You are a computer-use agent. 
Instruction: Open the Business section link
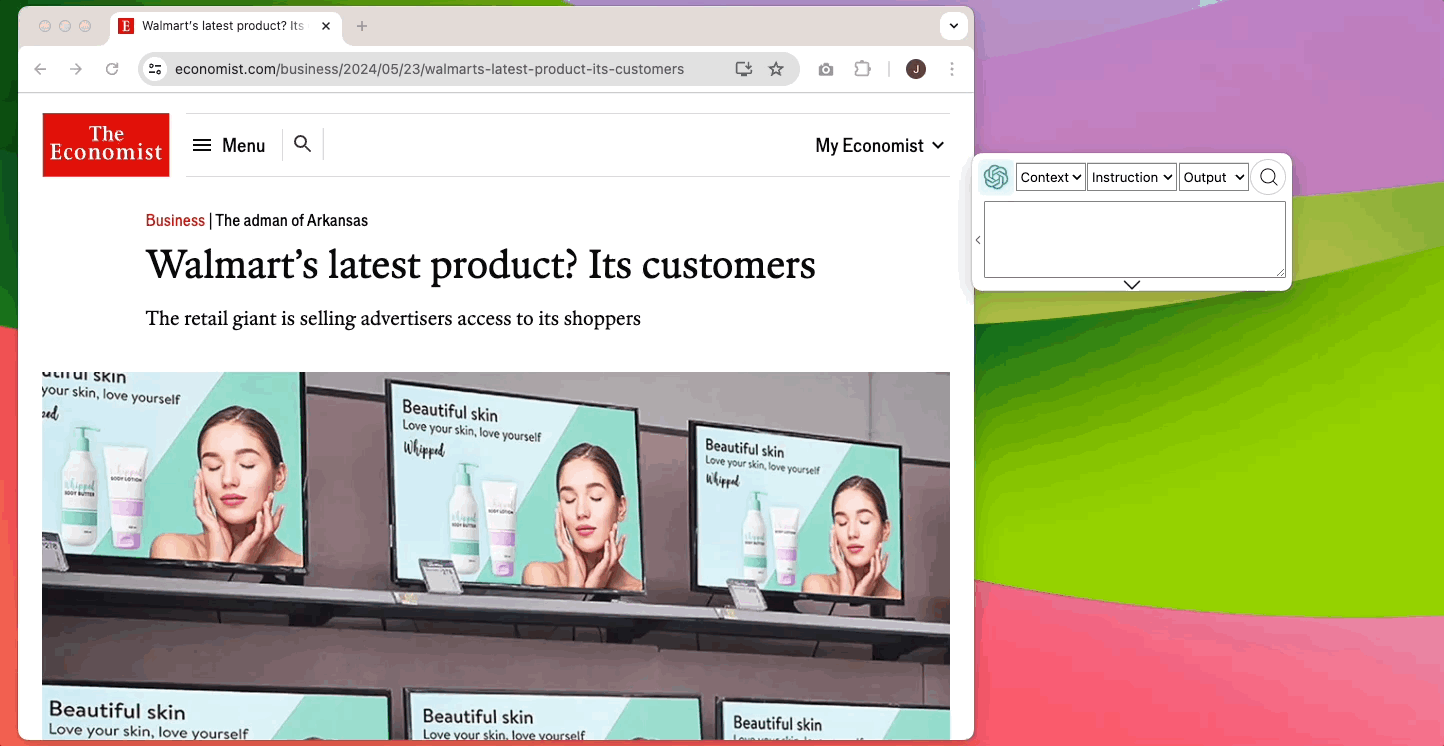click(x=175, y=220)
